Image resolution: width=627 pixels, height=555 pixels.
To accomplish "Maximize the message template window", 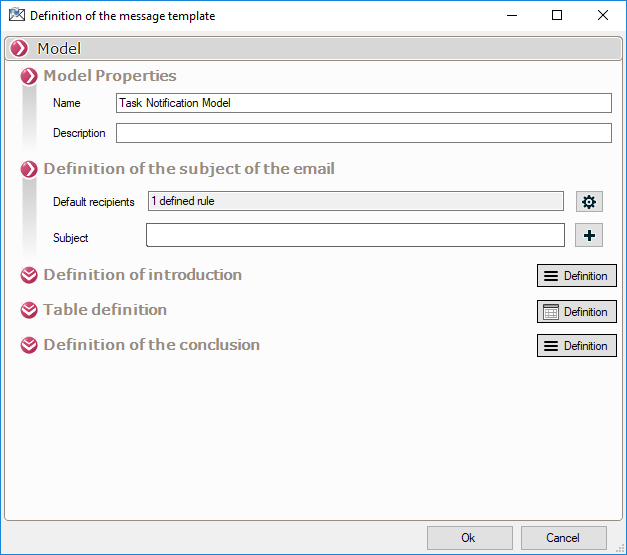I will point(557,16).
